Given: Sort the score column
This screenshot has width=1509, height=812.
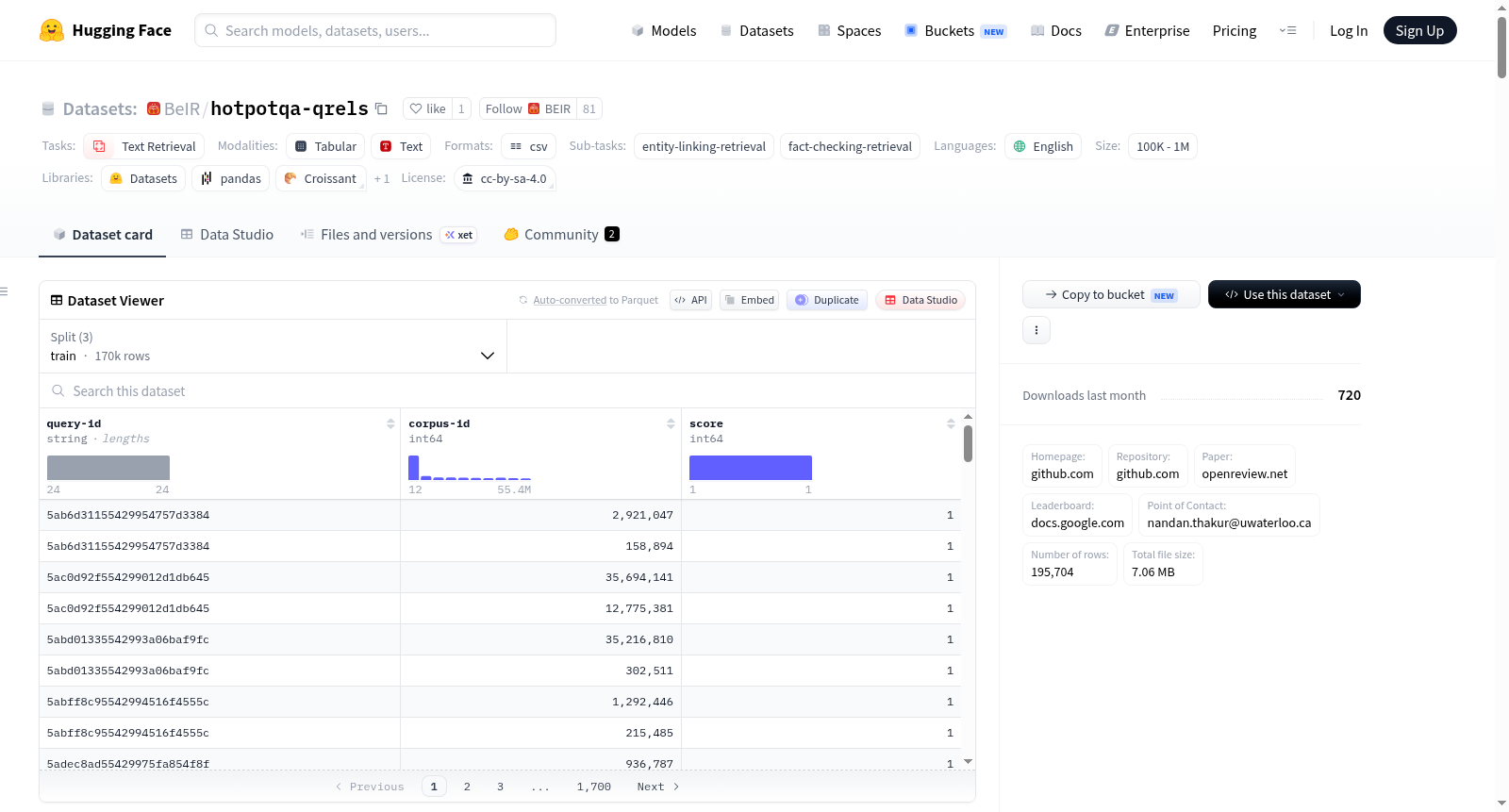Looking at the screenshot, I should pos(951,423).
